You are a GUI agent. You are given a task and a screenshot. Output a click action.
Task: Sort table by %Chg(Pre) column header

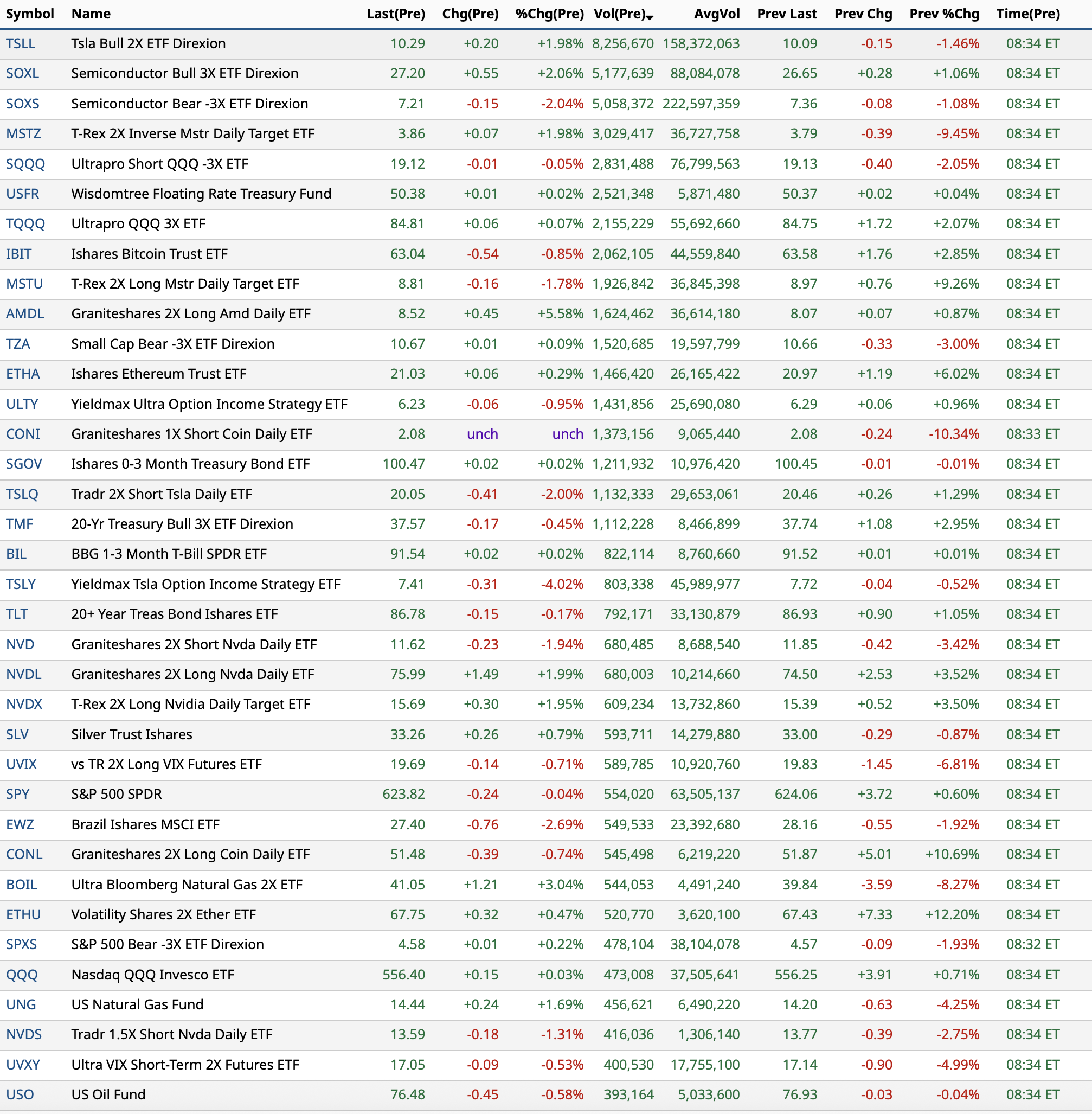[x=549, y=14]
